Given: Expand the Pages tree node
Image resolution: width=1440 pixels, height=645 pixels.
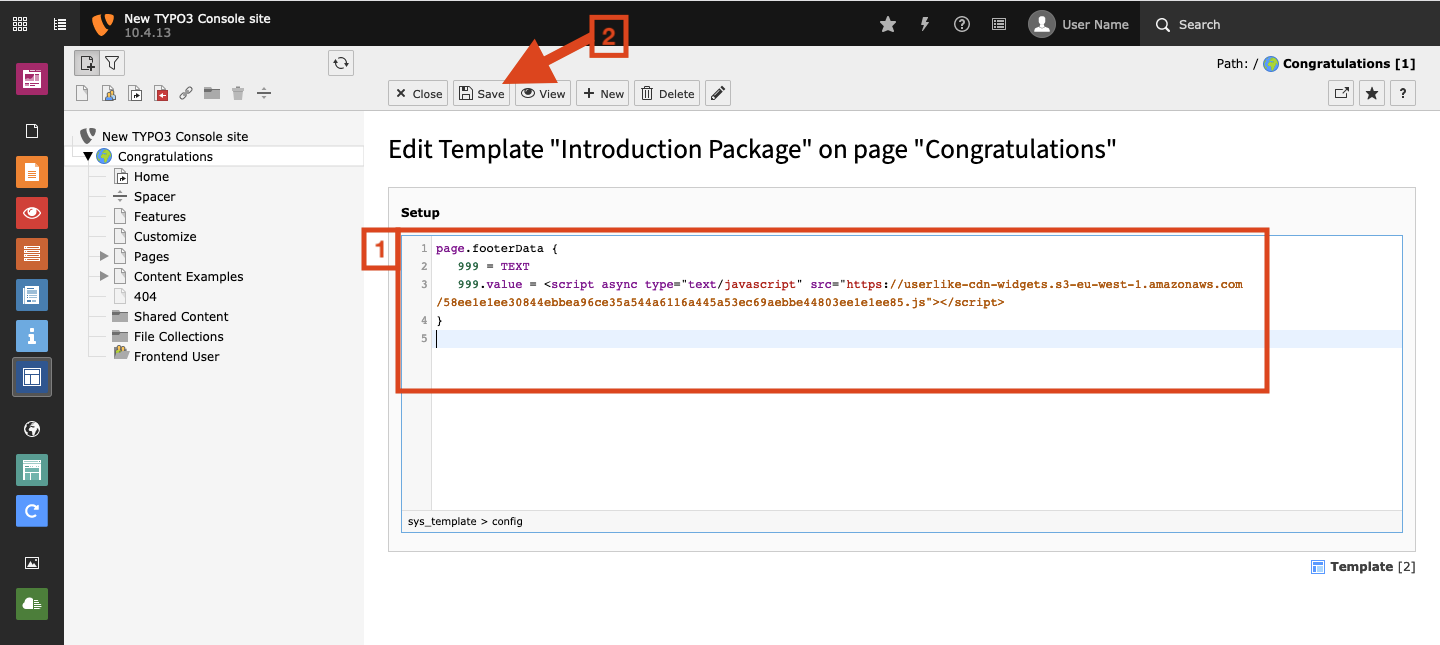Looking at the screenshot, I should click(x=104, y=257).
